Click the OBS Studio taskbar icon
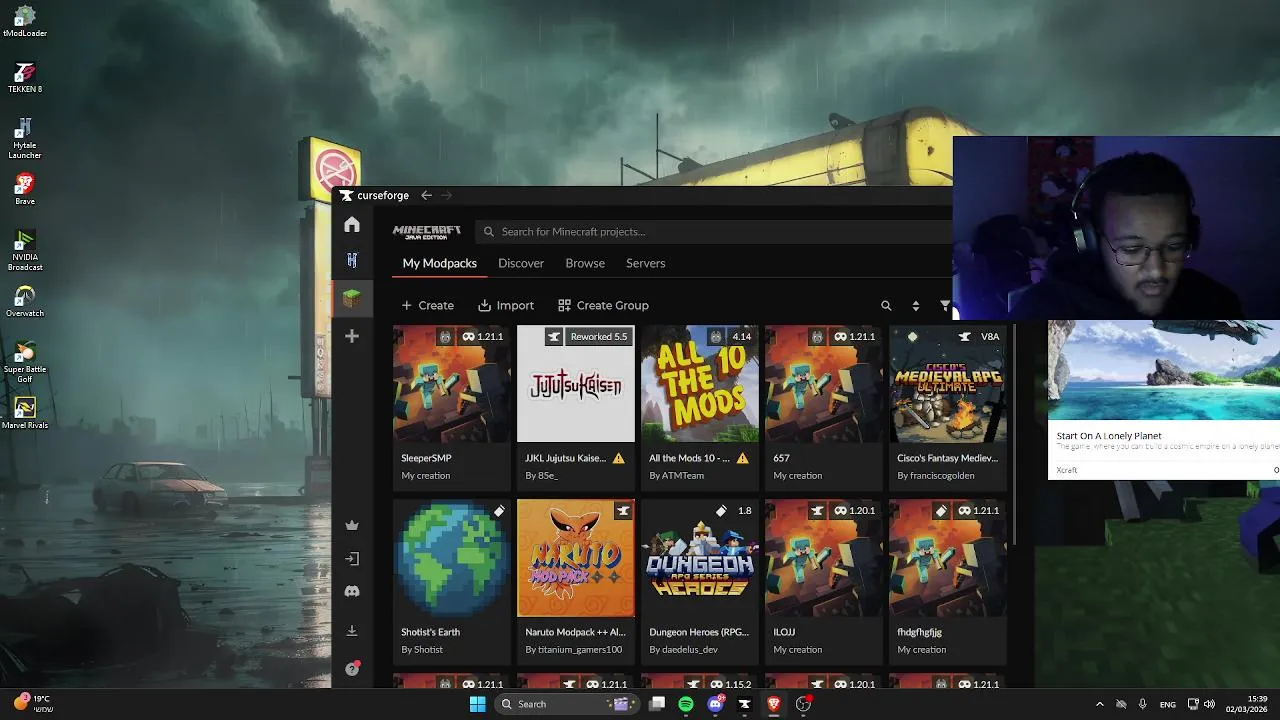The image size is (1280, 720). pyautogui.click(x=802, y=704)
